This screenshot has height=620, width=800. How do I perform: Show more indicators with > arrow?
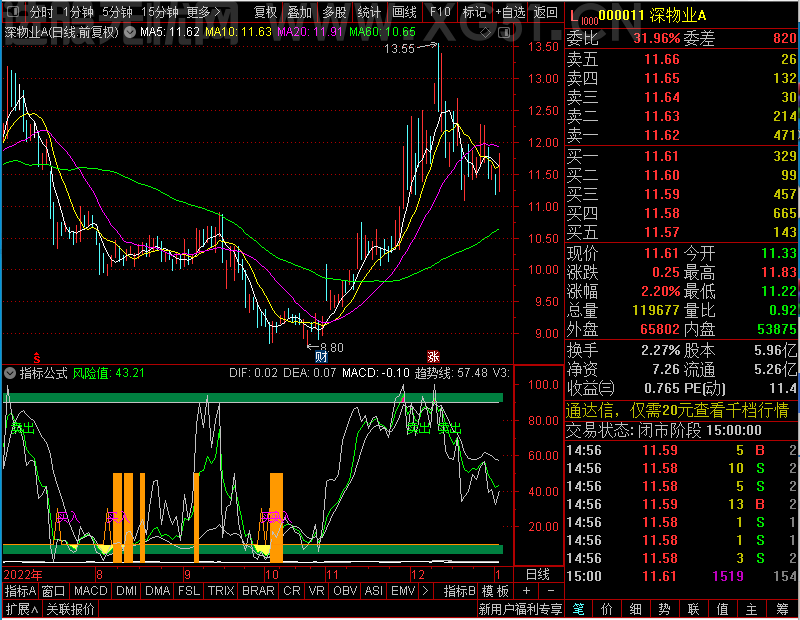coord(426,591)
